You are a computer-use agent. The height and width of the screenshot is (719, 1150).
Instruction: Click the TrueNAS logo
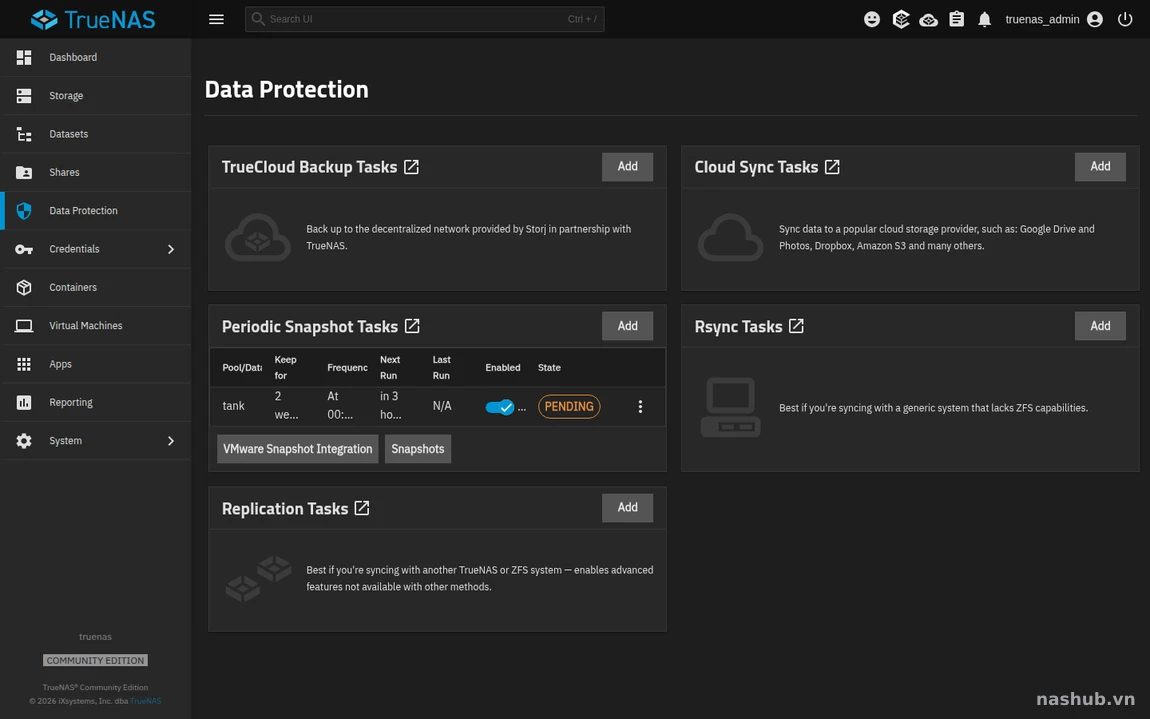93,19
